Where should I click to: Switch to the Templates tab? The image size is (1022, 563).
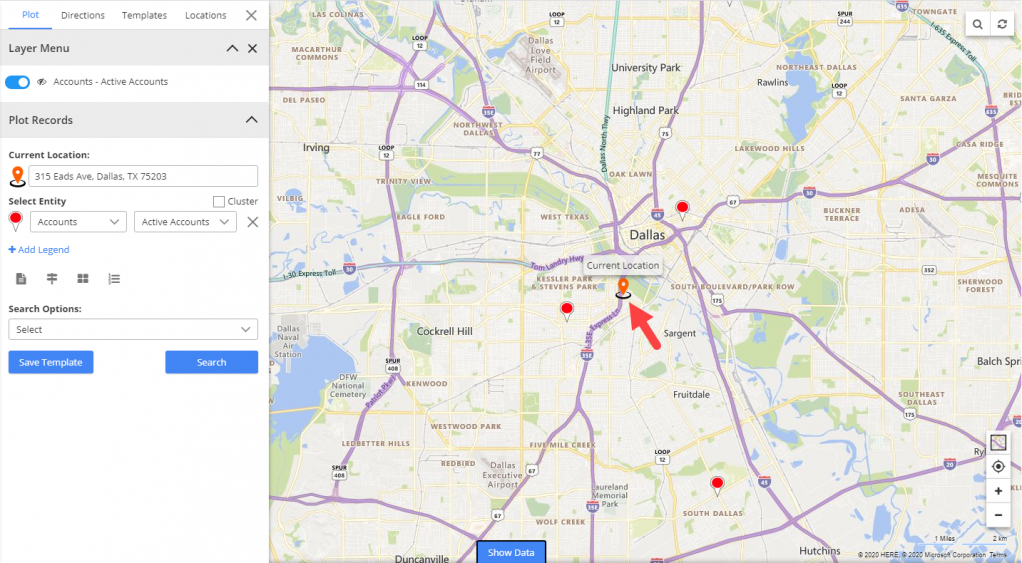point(144,15)
